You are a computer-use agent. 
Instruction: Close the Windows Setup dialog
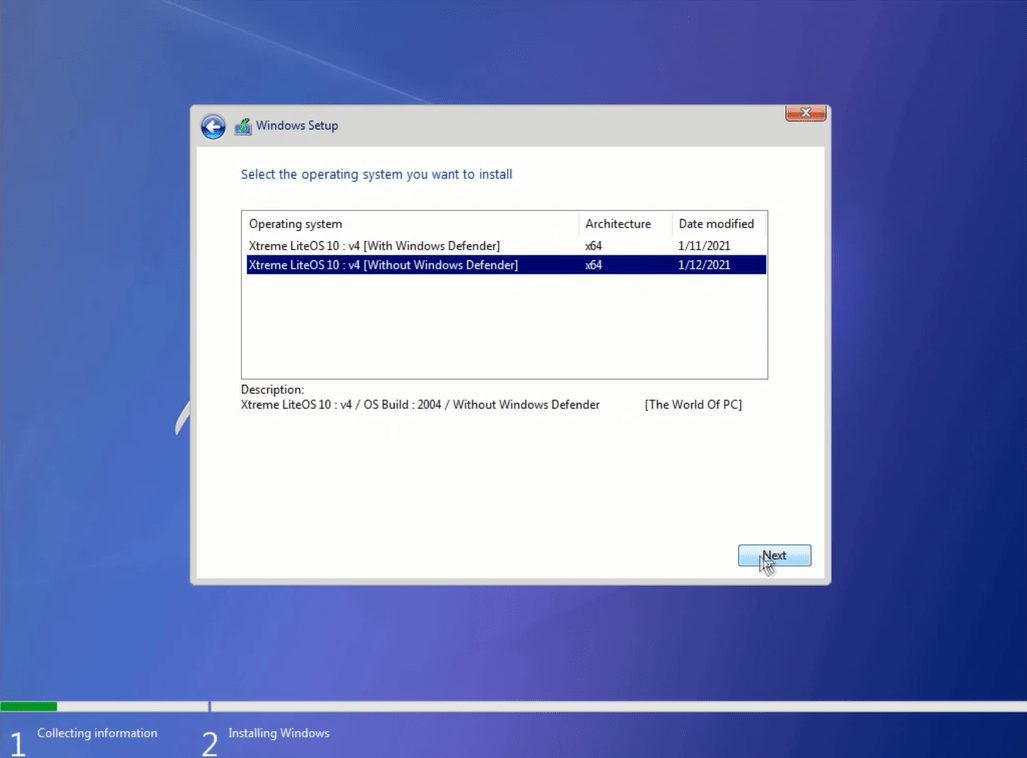[806, 113]
